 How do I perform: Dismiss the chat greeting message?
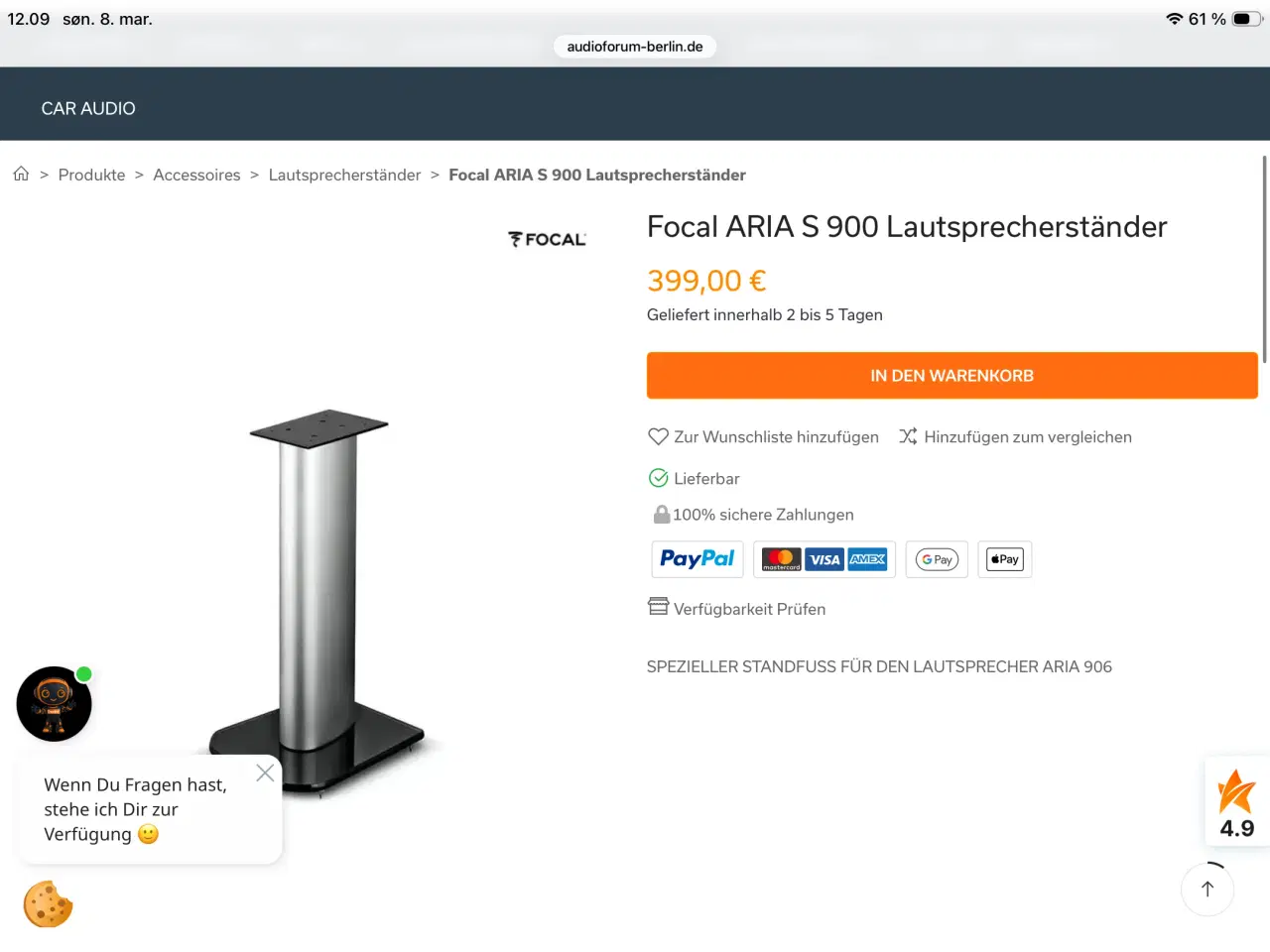265,773
